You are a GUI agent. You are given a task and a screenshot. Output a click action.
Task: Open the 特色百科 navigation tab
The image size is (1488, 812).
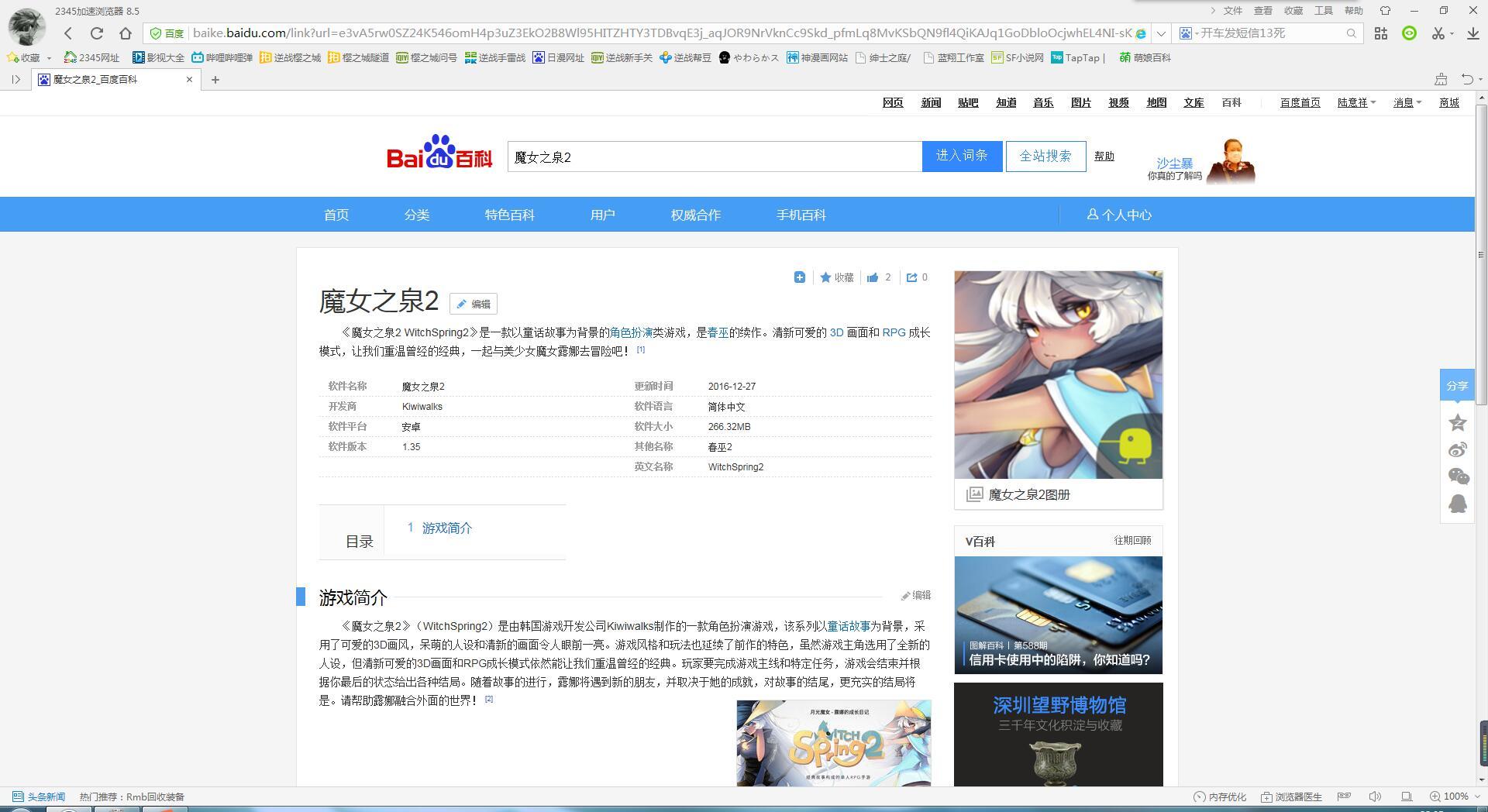(x=509, y=215)
